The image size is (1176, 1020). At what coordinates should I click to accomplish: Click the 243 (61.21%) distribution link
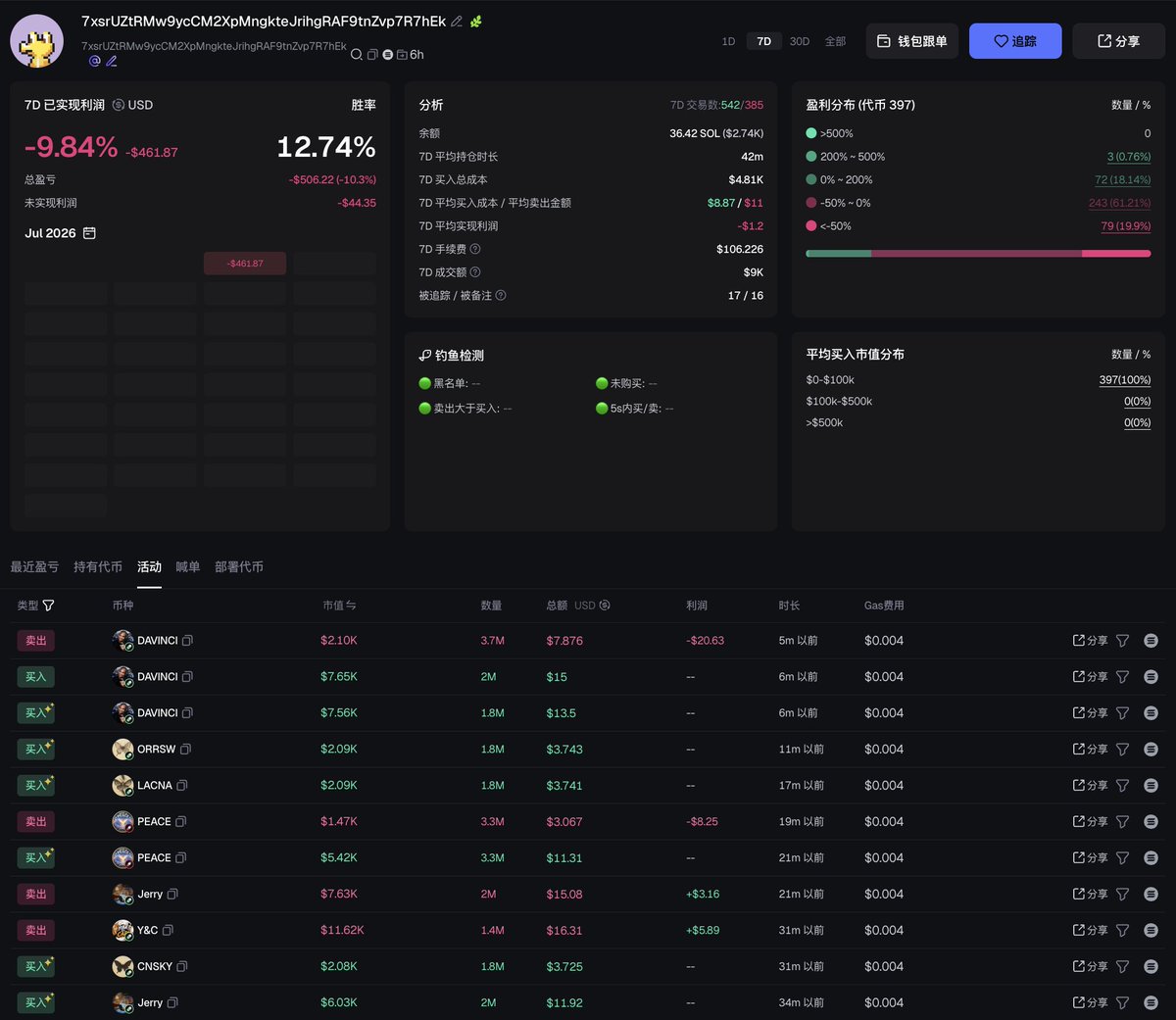tap(1120, 203)
